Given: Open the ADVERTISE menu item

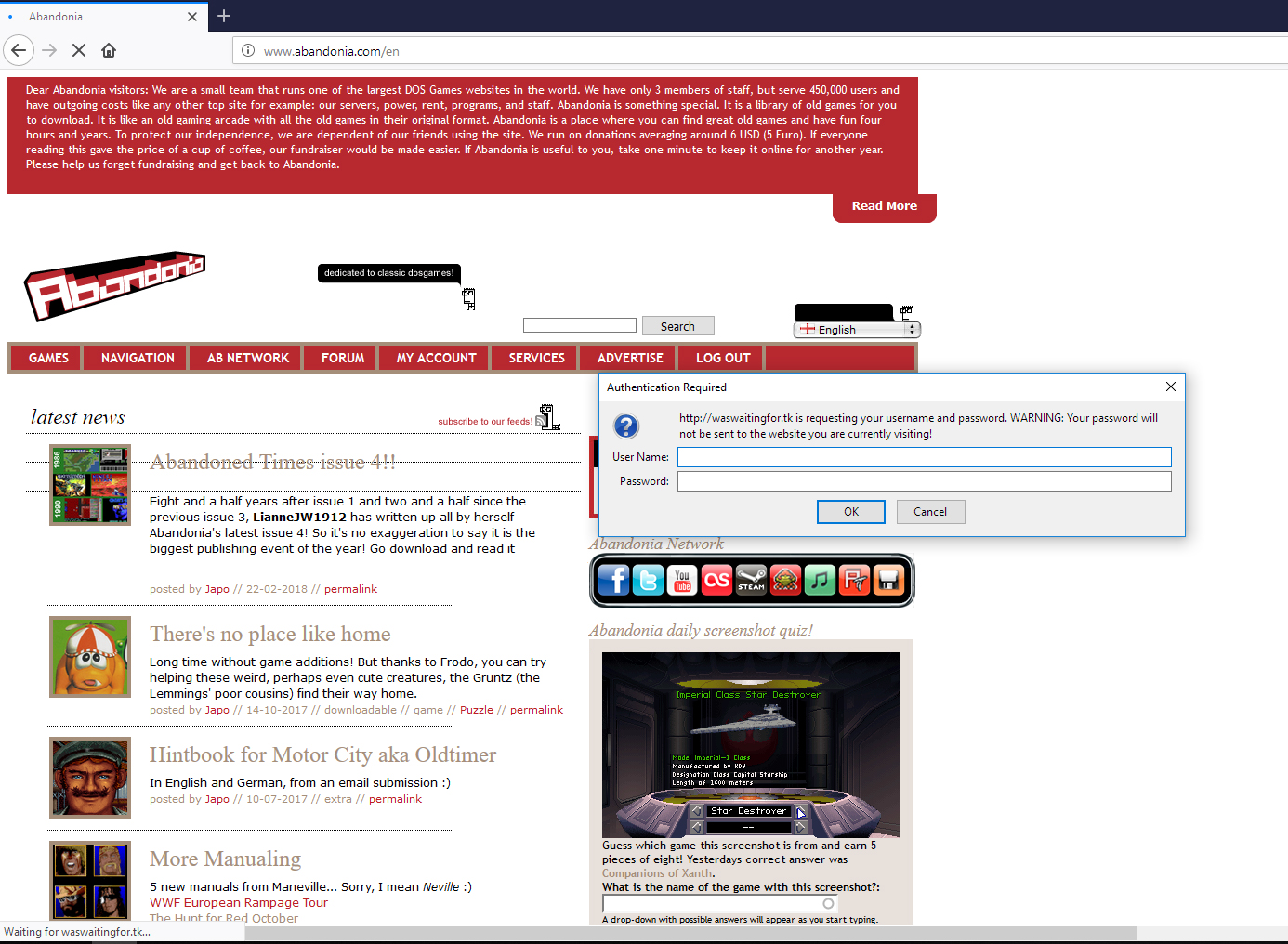Looking at the screenshot, I should (630, 358).
